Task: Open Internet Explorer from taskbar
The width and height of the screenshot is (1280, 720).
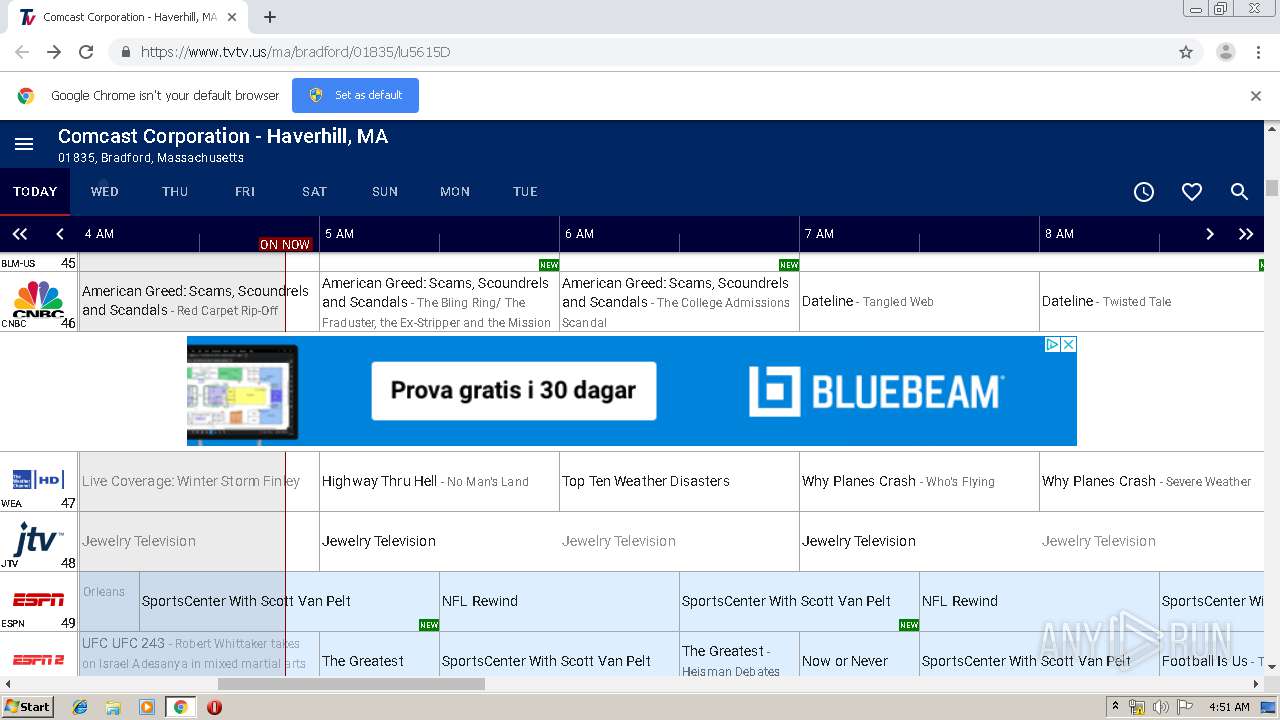Action: [80, 707]
